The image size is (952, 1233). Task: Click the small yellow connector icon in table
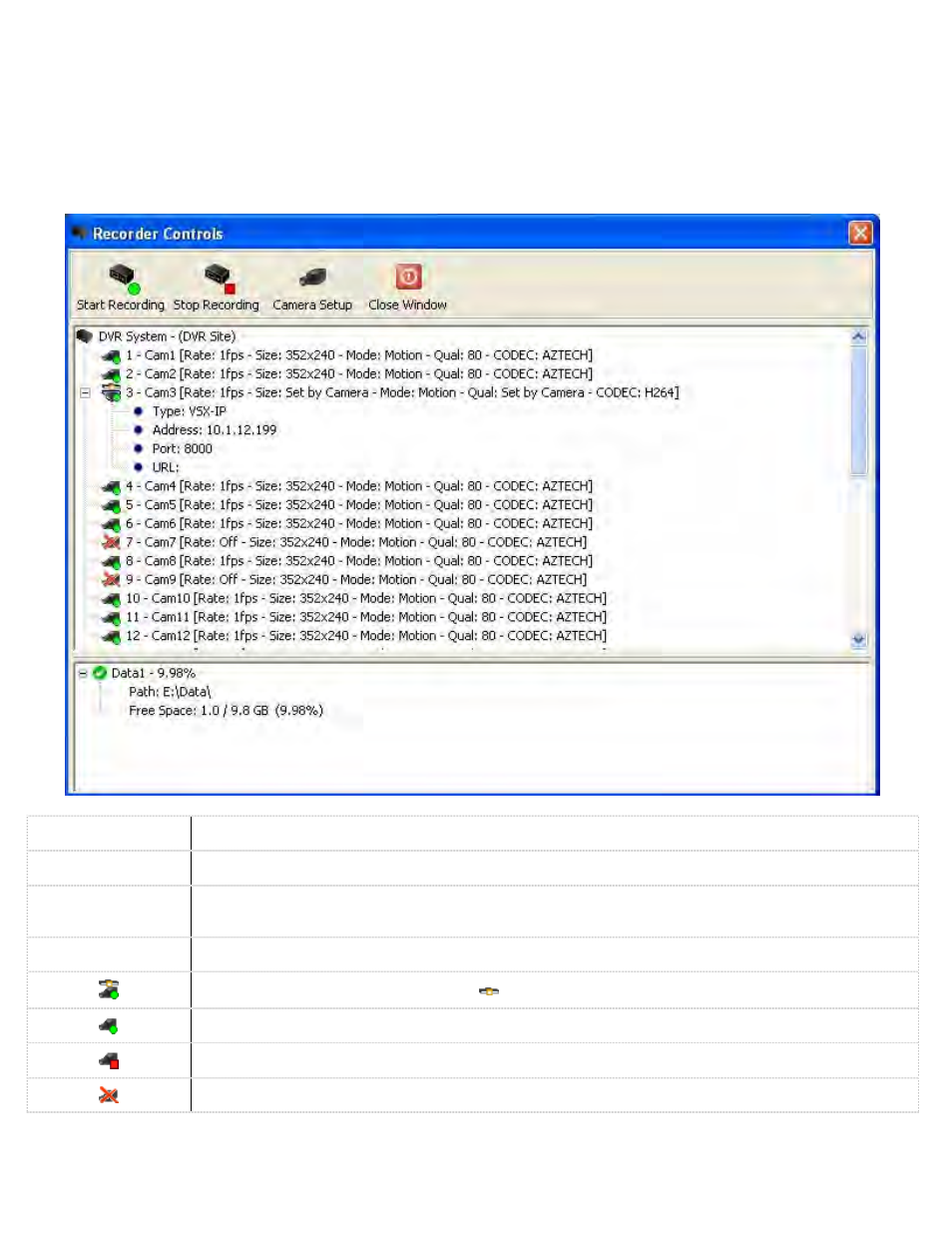(489, 991)
